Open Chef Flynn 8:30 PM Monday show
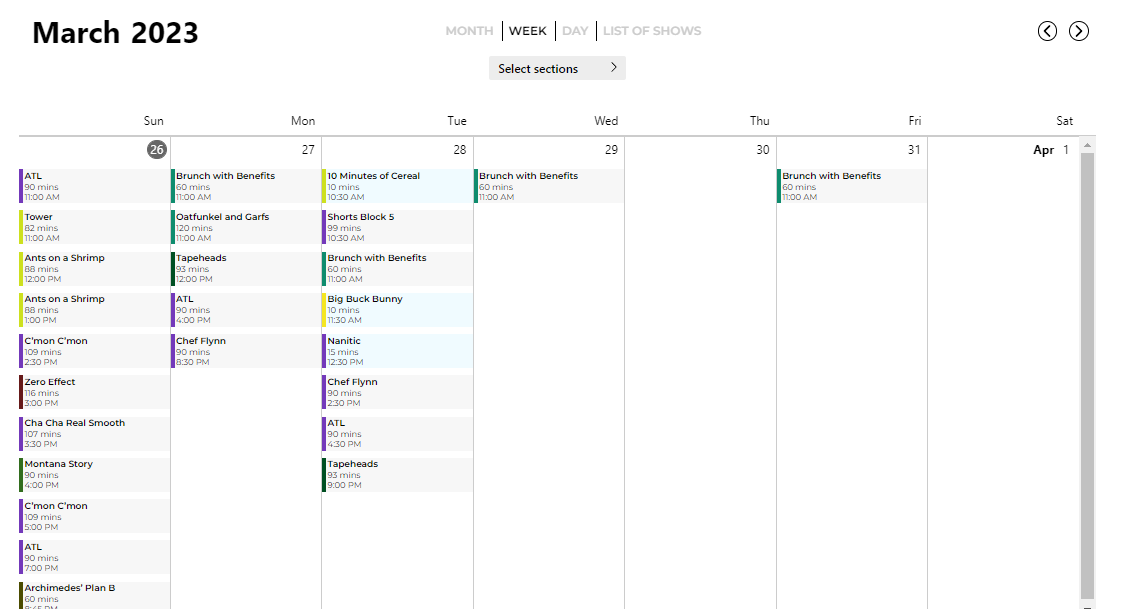 246,351
